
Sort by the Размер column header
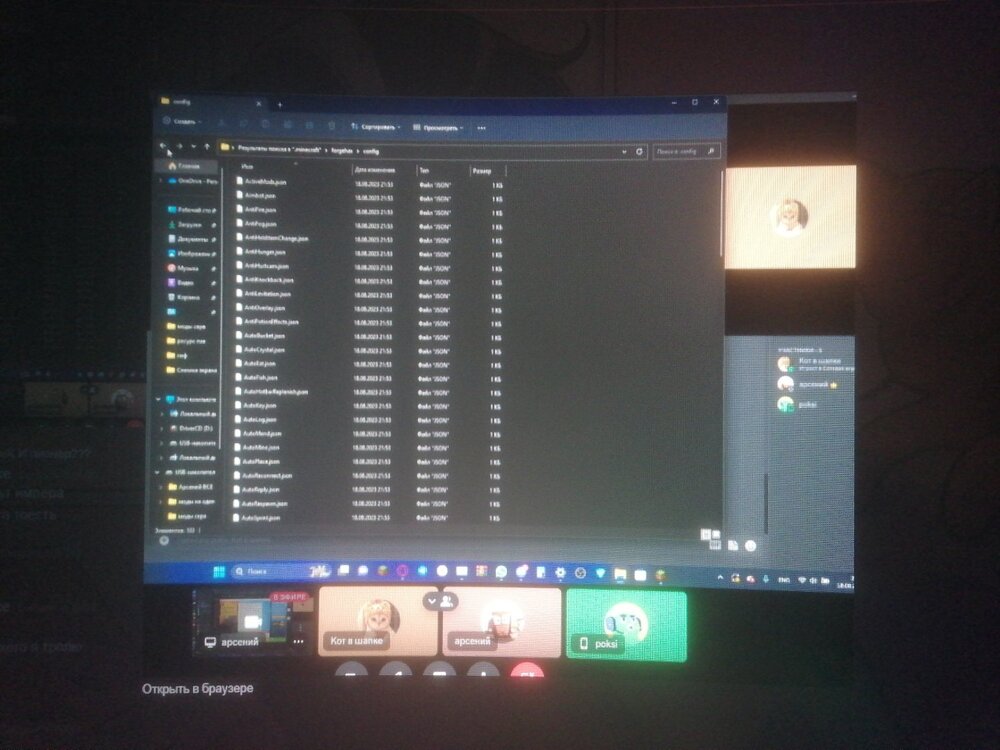482,171
